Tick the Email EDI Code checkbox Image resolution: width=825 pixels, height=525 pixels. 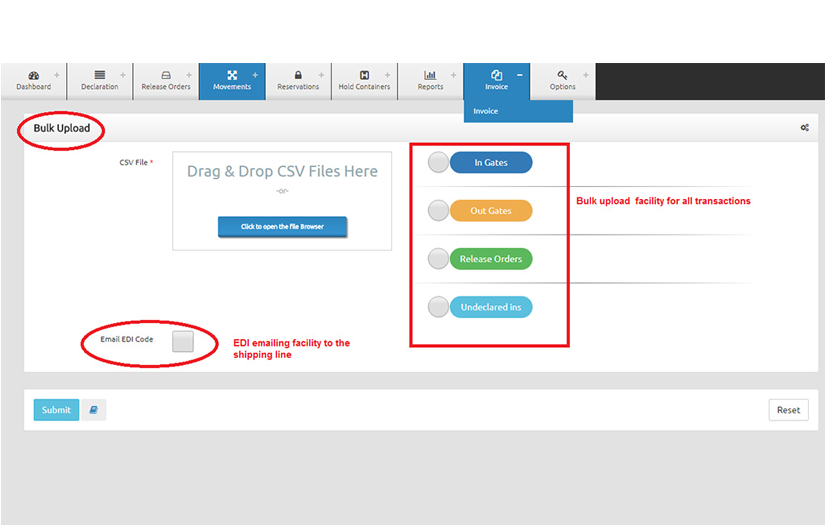(183, 341)
